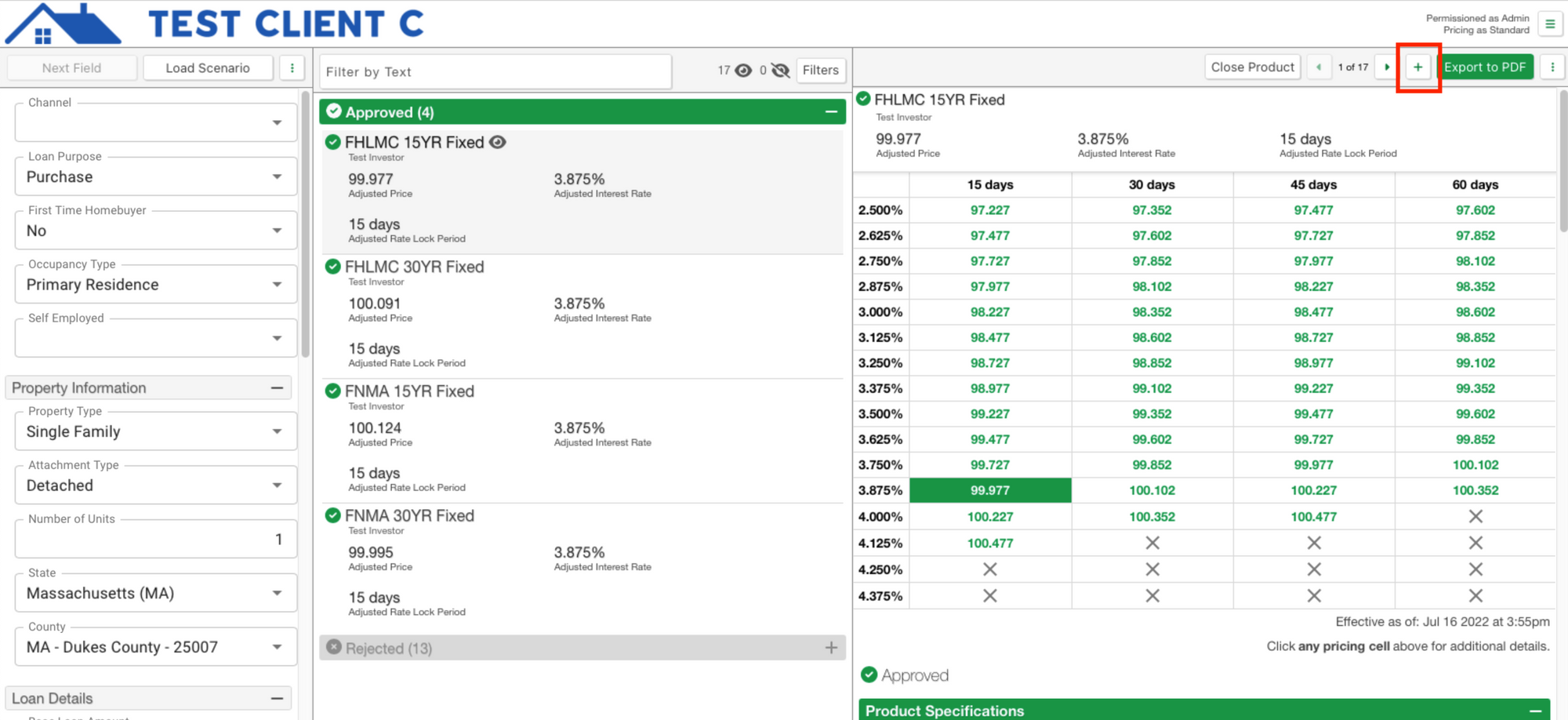Open the kebab menu beside Load Scenario
This screenshot has height=720, width=1568.
292,68
